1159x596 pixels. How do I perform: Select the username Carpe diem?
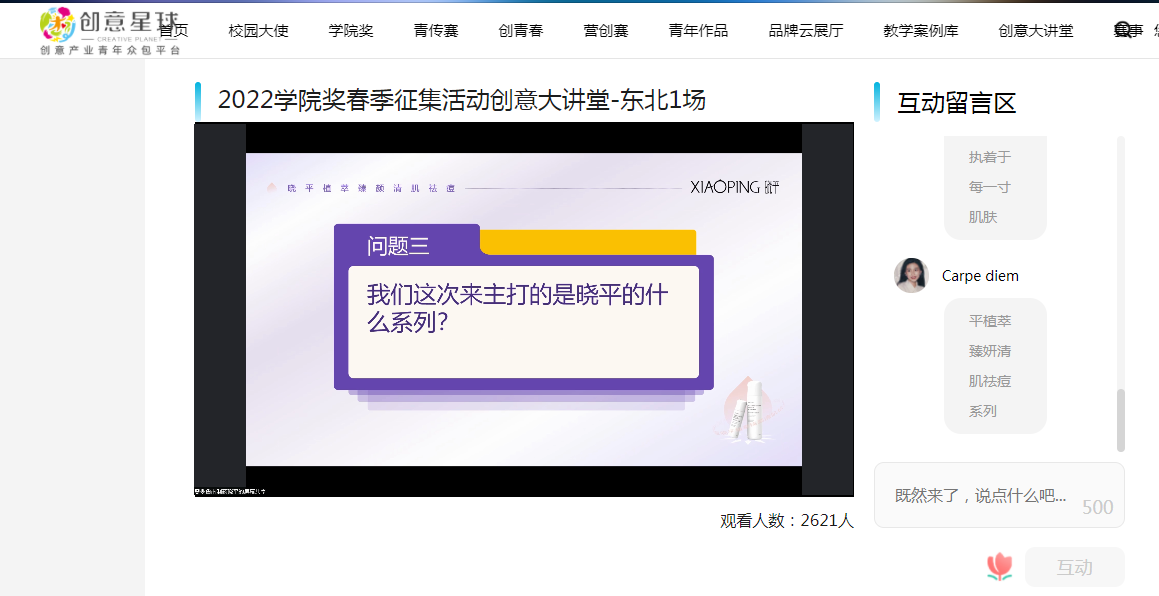click(980, 276)
